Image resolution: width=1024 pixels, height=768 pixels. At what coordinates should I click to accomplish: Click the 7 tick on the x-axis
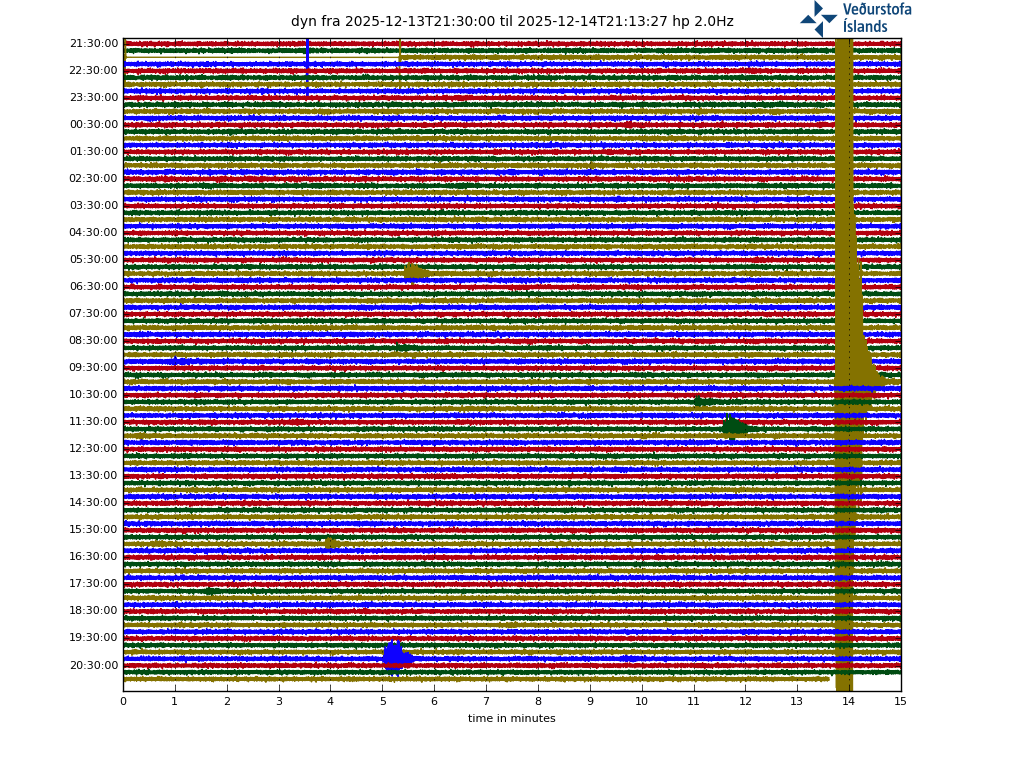click(x=486, y=702)
